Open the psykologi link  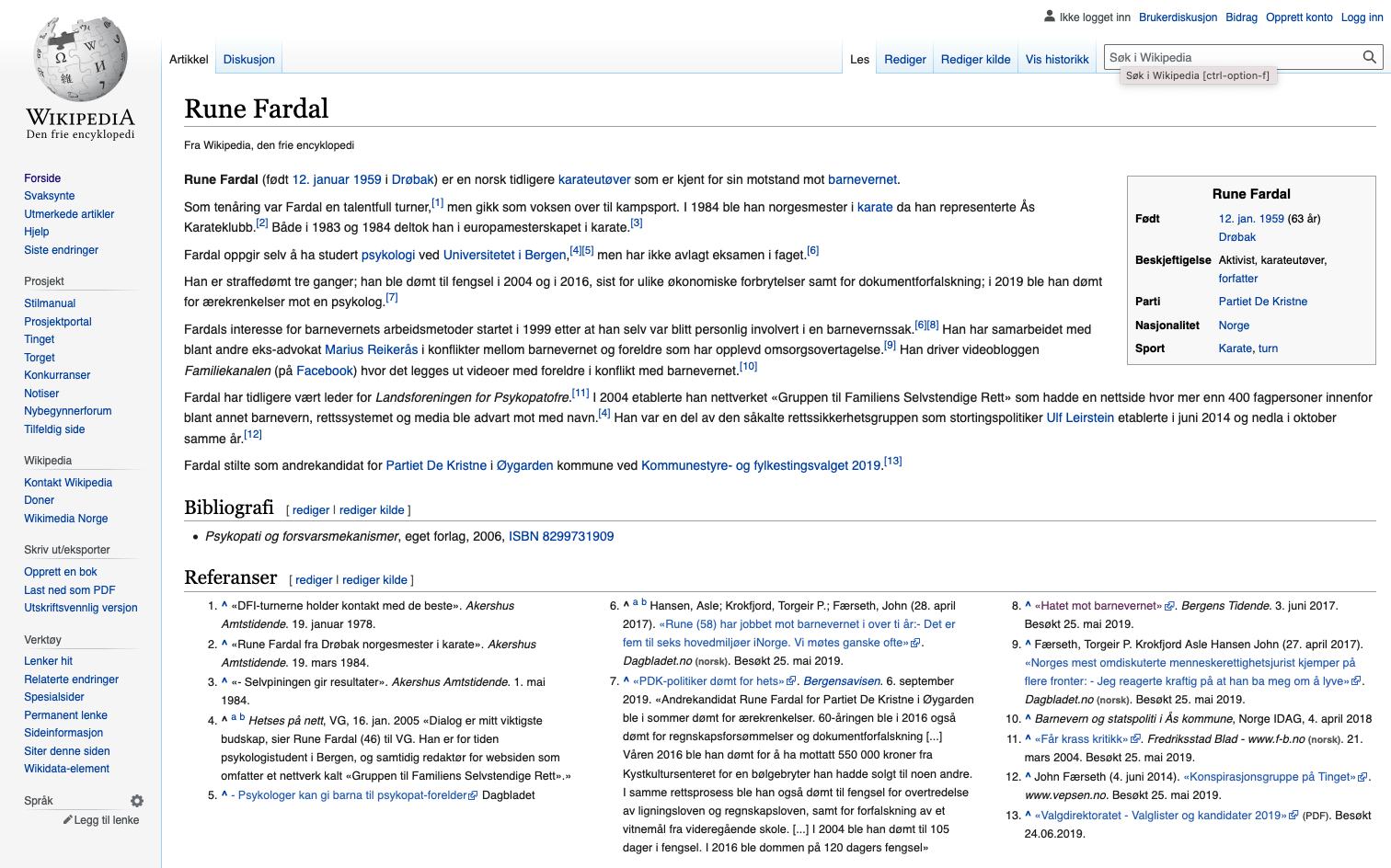[388, 255]
